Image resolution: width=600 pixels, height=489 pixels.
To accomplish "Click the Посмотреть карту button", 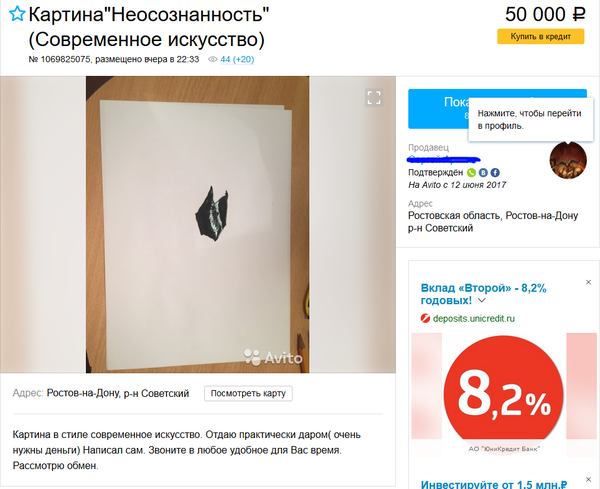I will 248,393.
